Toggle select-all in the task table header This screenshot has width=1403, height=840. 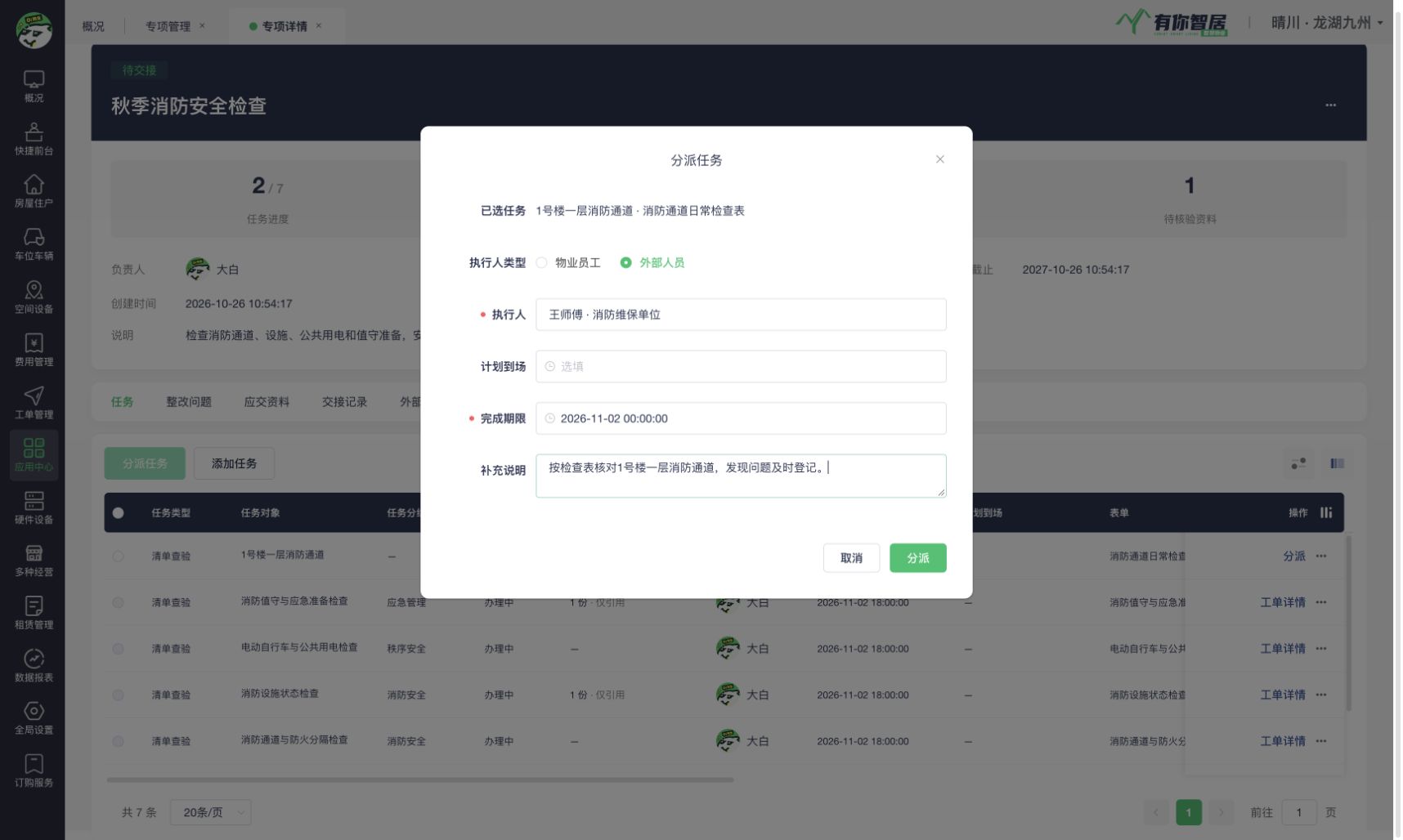[x=118, y=513]
